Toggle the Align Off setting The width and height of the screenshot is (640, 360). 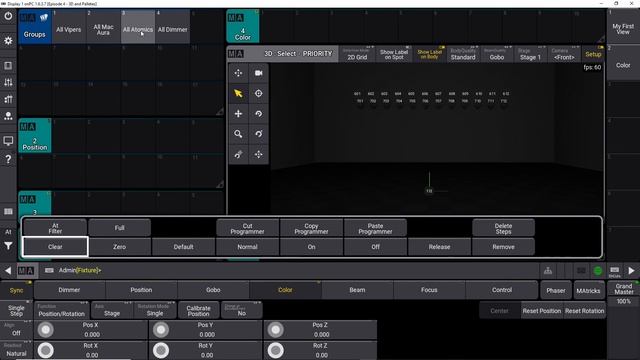coord(16,330)
